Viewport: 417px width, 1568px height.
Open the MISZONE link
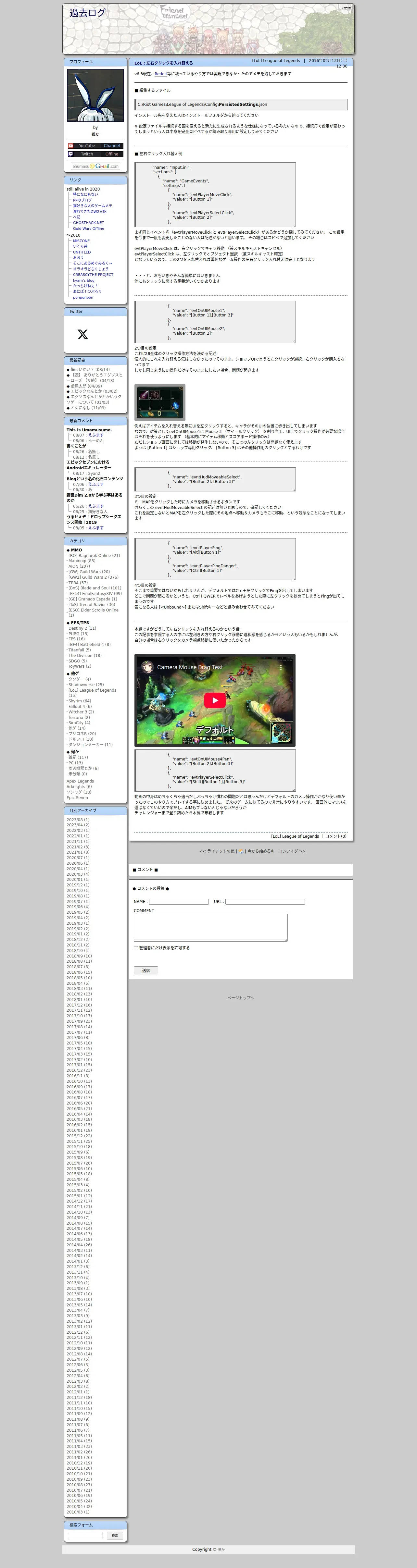tap(81, 241)
